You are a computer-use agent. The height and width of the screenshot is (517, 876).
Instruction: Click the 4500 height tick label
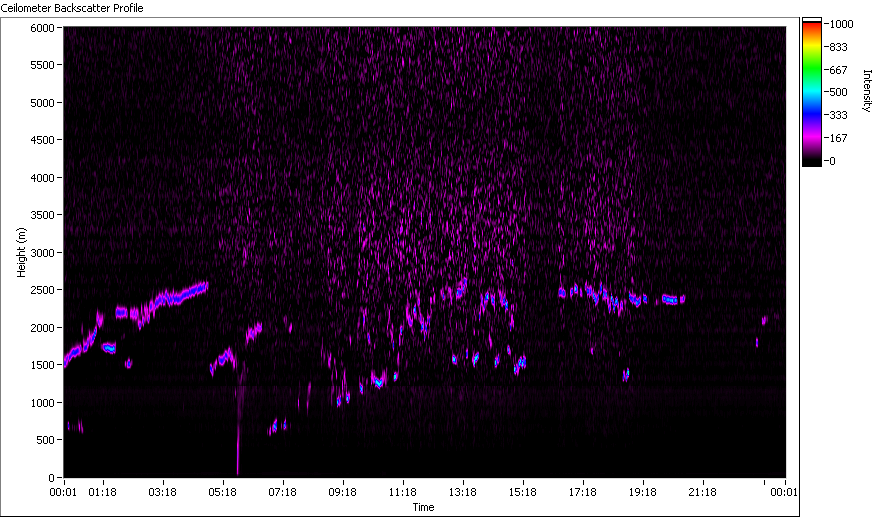pyautogui.click(x=42, y=140)
